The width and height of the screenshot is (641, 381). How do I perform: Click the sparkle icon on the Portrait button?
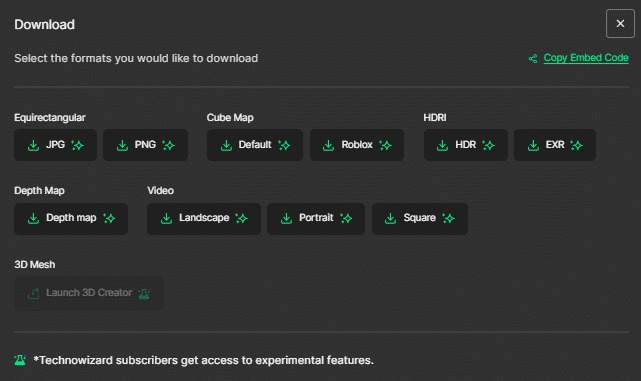(x=346, y=218)
